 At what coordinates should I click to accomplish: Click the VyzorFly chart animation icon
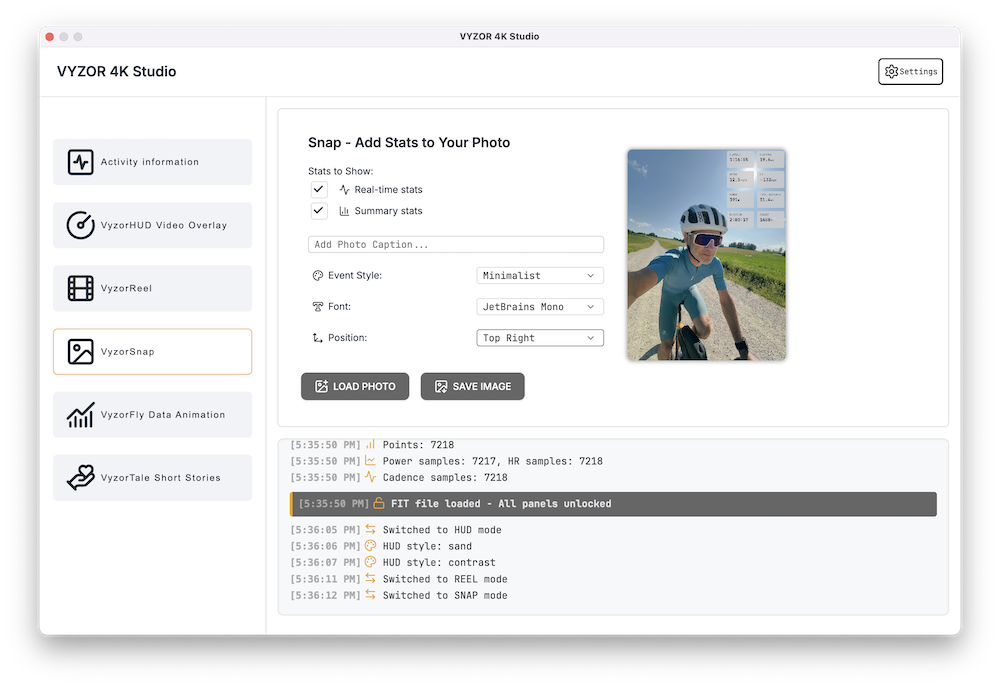point(80,415)
